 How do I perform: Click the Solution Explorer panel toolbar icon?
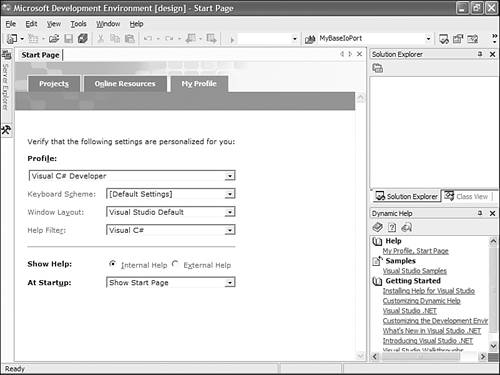coord(377,68)
